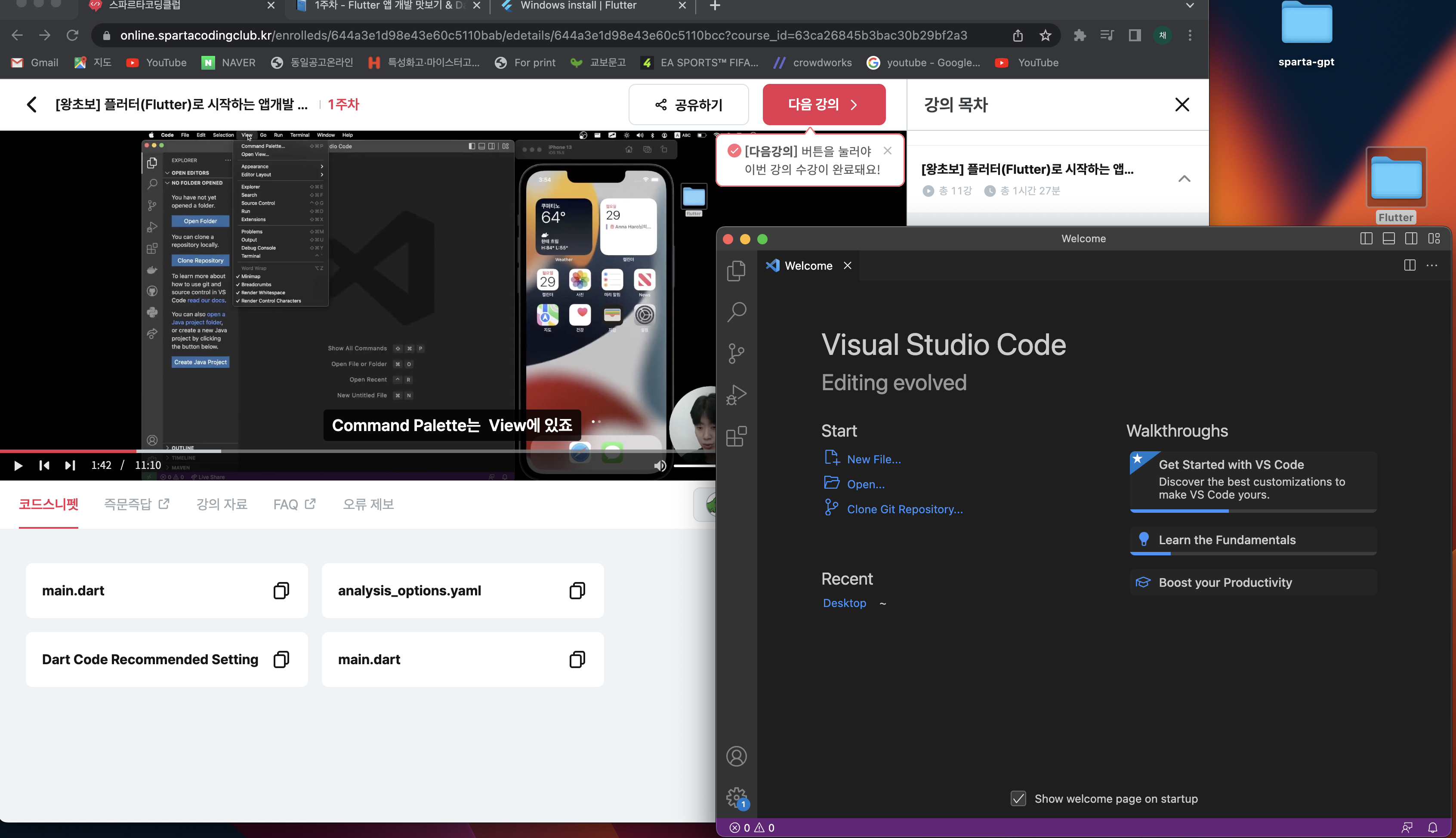The height and width of the screenshot is (838, 1456).
Task: Seek in video progress bar
Action: (x=358, y=451)
